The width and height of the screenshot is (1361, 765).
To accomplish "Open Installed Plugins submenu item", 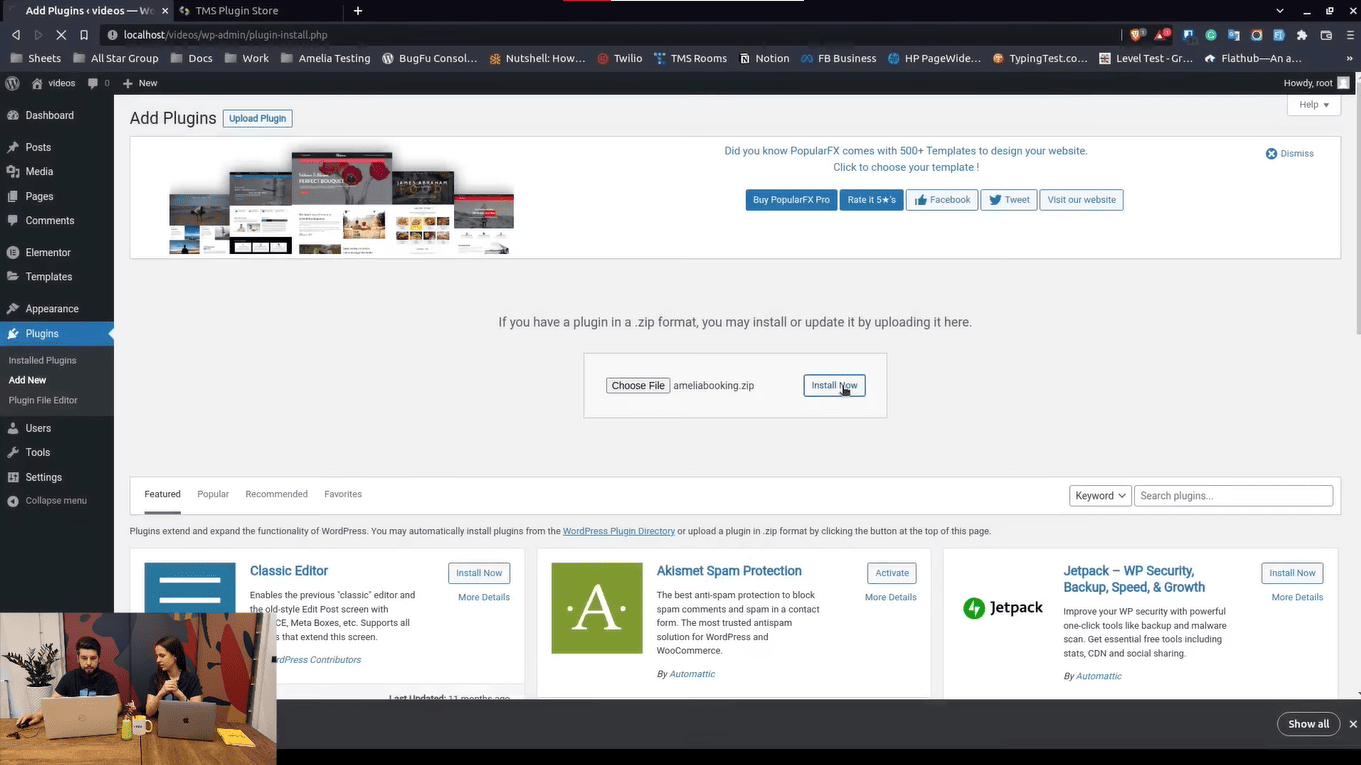I will pos(42,360).
